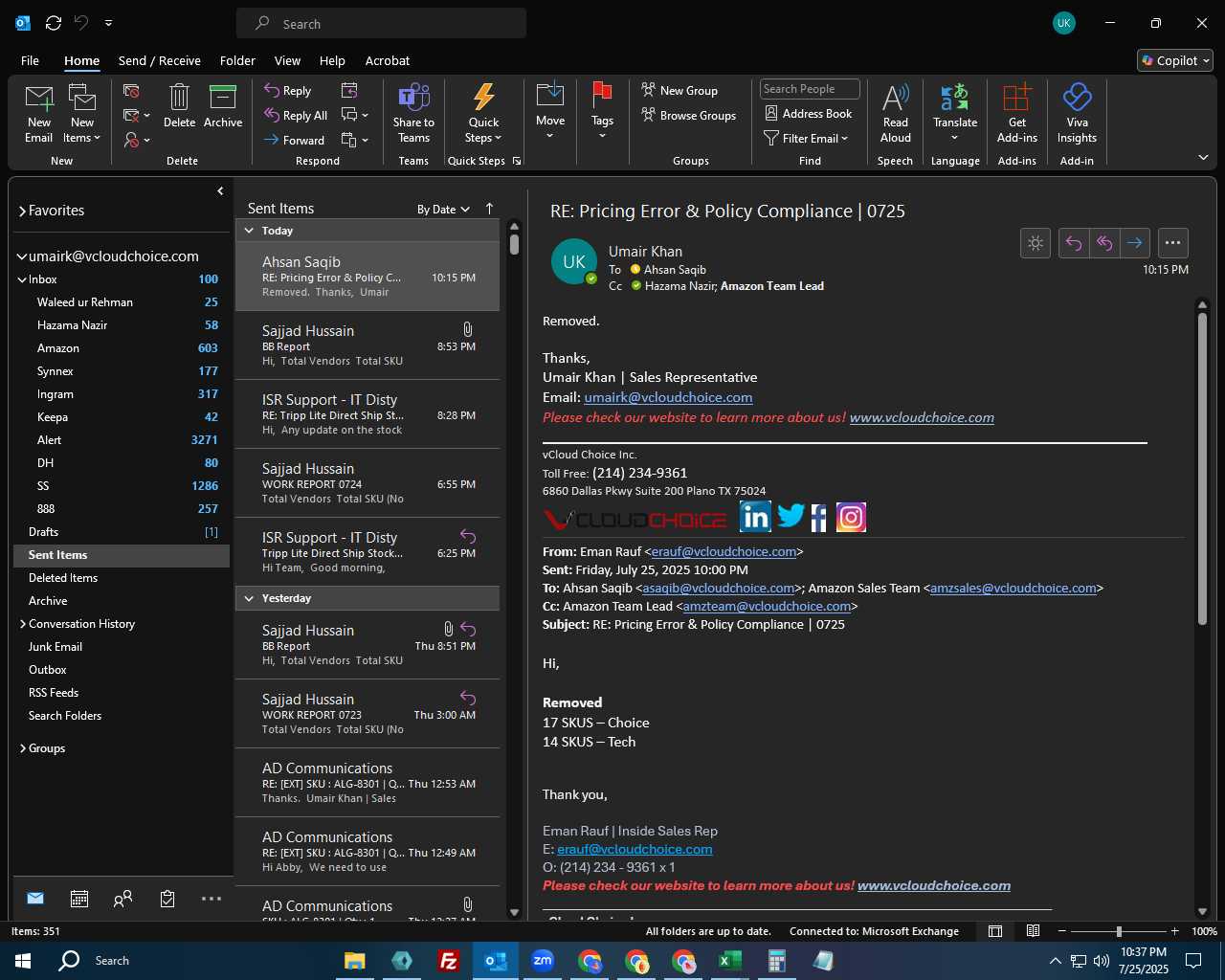Toggle the dark mode sun button
Viewport: 1225px width, 980px height.
click(x=1036, y=243)
